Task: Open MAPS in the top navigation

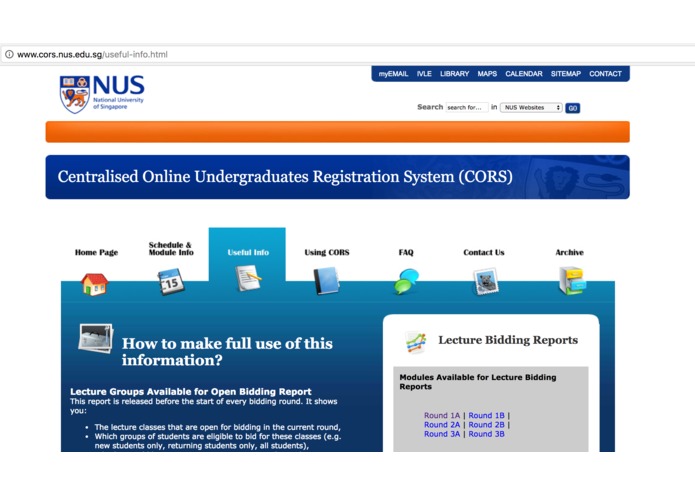Action: 487,74
